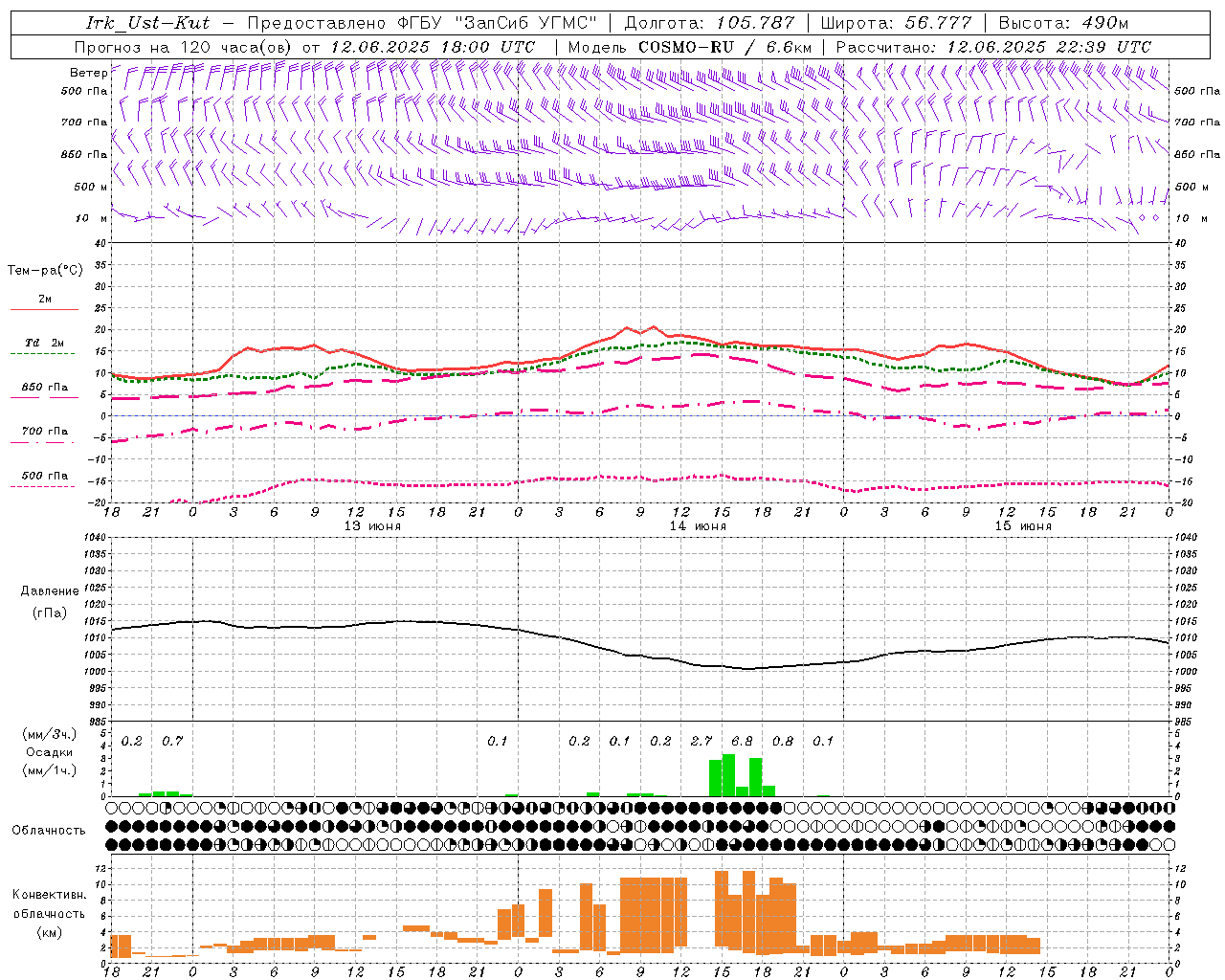Click the Ветер wind panel label

point(88,73)
